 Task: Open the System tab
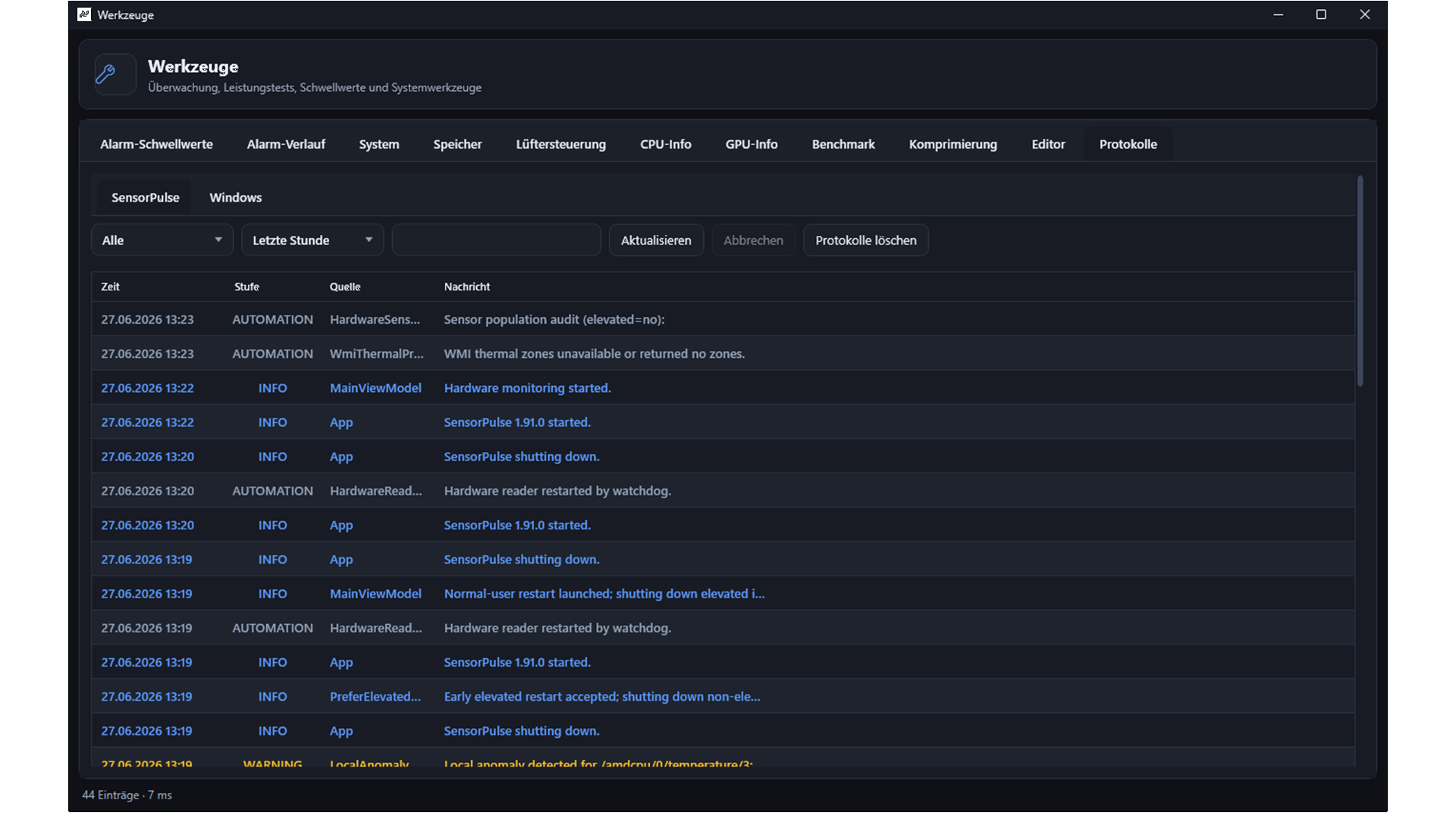point(379,144)
